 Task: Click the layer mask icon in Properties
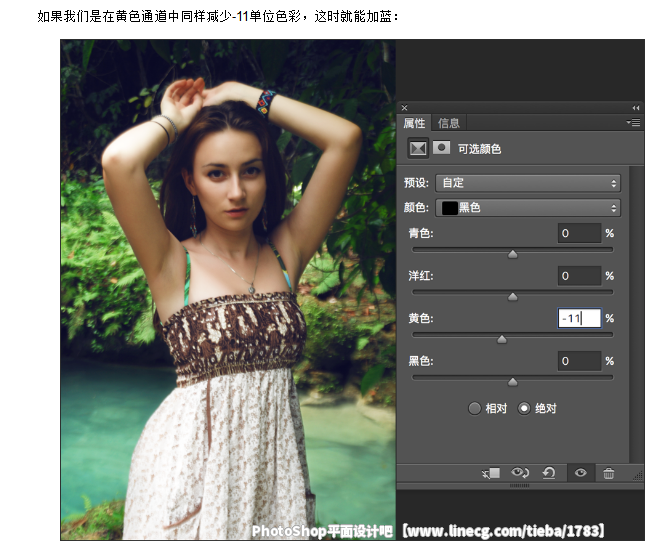[441, 148]
